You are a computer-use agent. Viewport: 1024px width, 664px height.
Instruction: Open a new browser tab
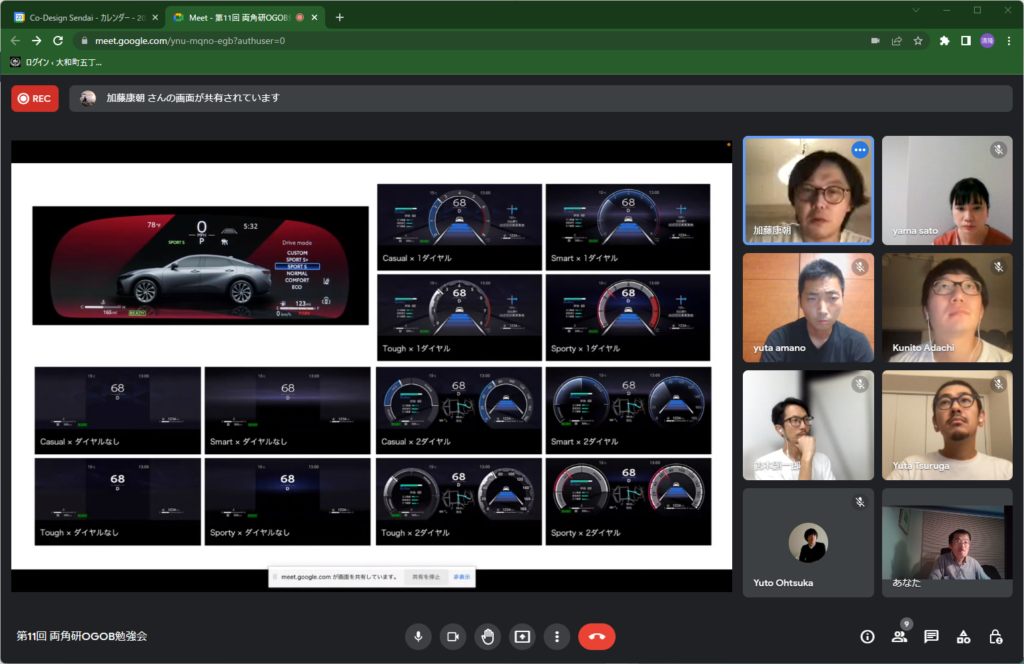pyautogui.click(x=340, y=17)
